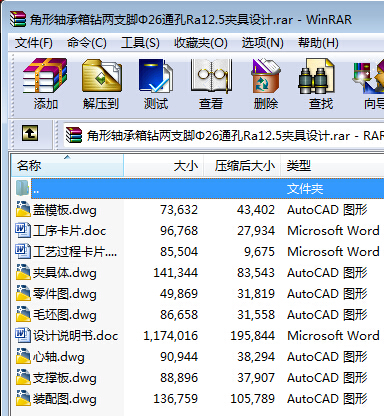Viewport: 384px width, 416px height.
Task: Click compressed size 195,844
Action: pyautogui.click(x=253, y=336)
